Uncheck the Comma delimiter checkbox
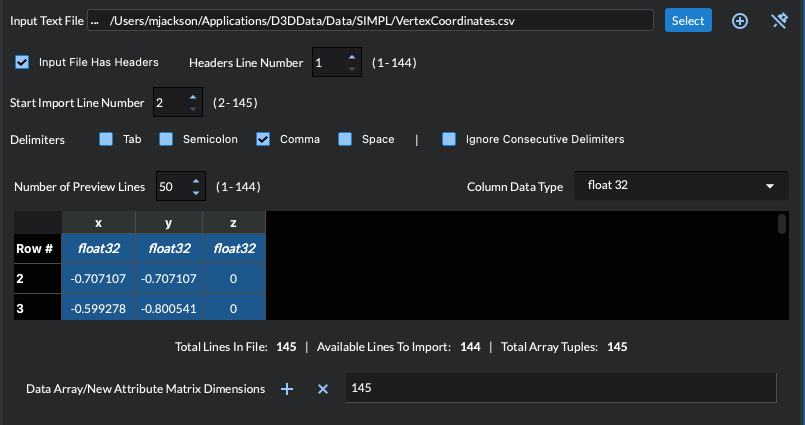 (x=263, y=139)
